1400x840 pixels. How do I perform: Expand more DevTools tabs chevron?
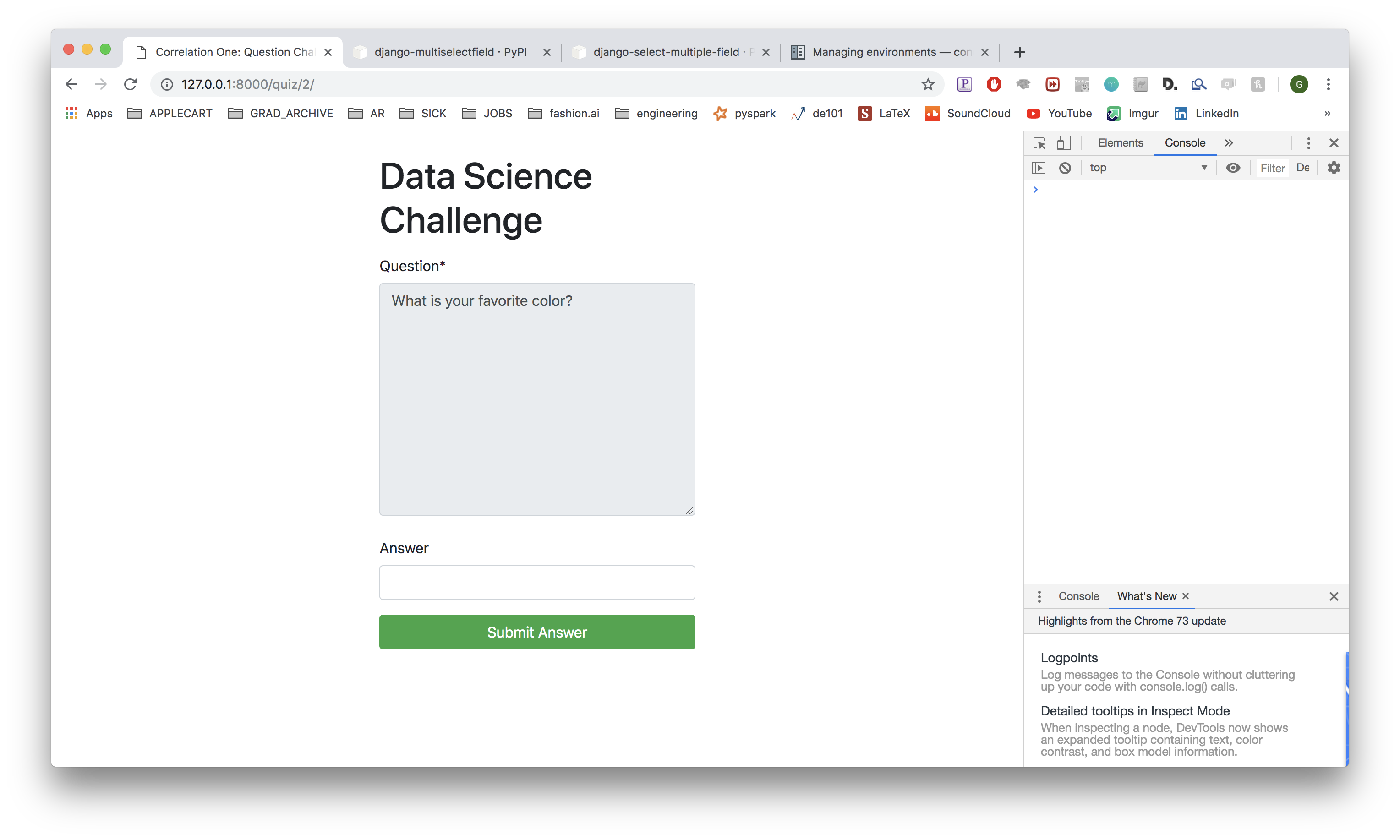[1229, 143]
